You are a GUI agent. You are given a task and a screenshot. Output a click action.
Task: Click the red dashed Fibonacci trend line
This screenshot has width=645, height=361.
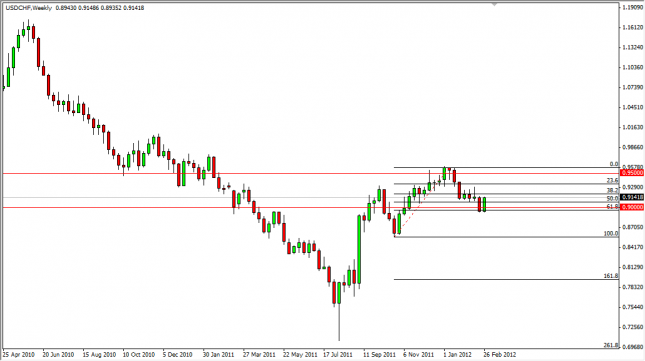click(x=419, y=202)
